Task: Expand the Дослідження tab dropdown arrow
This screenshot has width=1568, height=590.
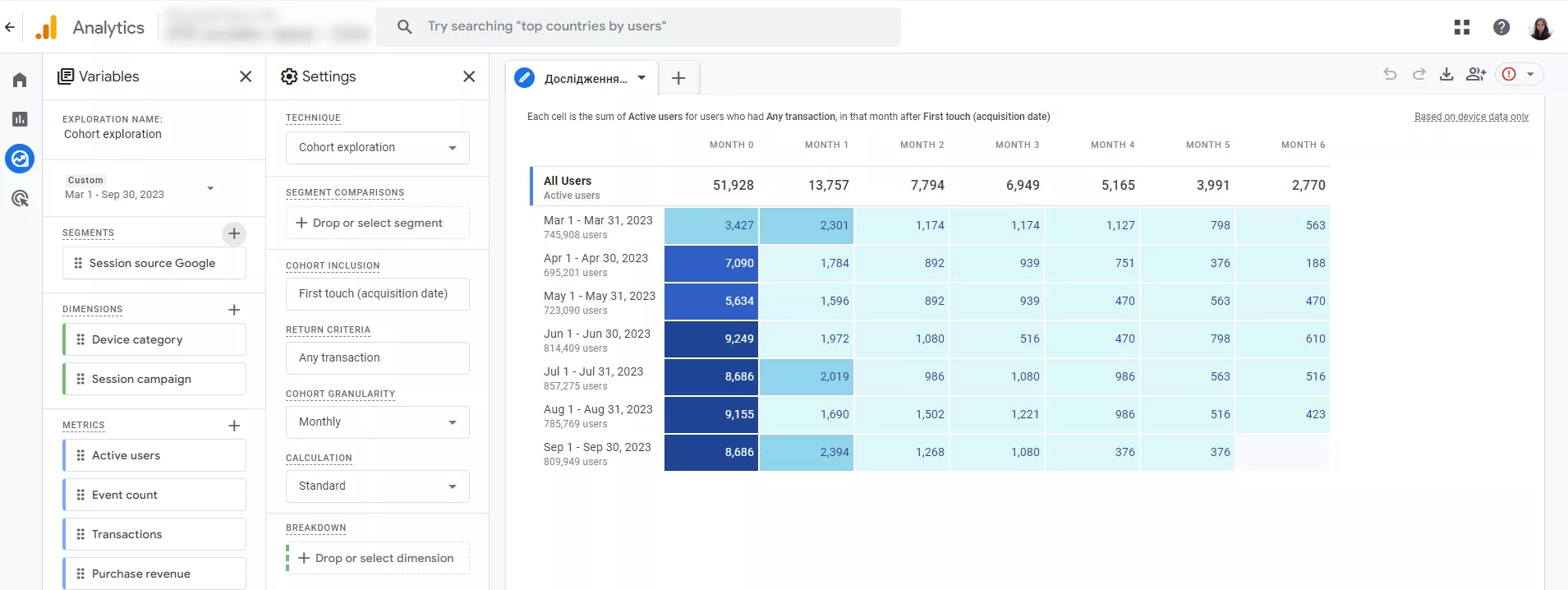Action: [x=641, y=78]
